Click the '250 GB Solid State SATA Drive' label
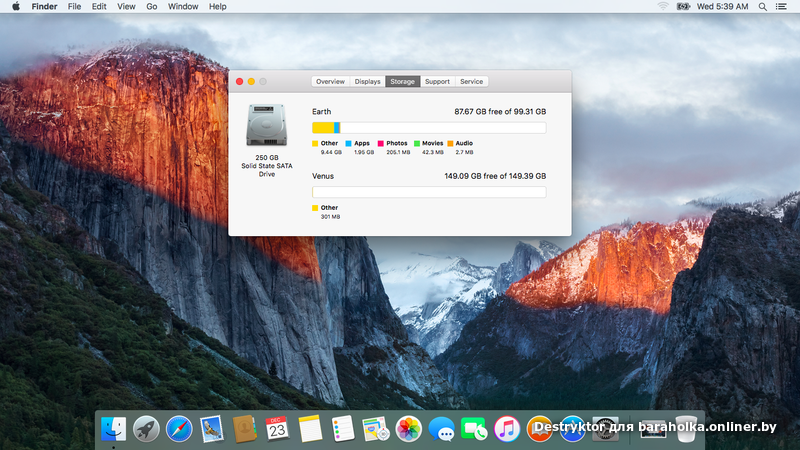800x450 pixels. 267,166
